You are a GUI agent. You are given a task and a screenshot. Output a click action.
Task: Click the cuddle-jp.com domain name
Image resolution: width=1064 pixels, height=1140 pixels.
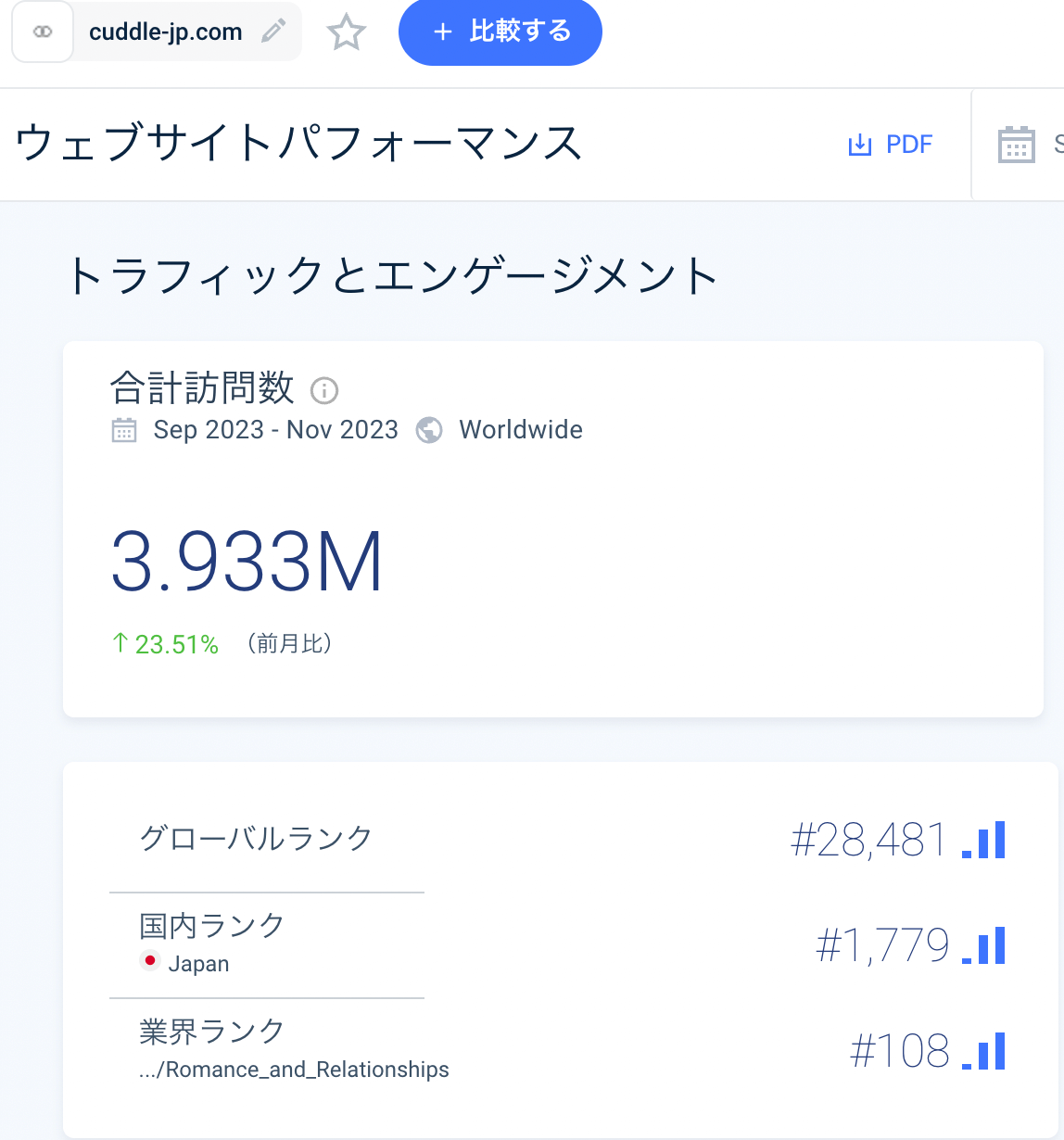(166, 32)
